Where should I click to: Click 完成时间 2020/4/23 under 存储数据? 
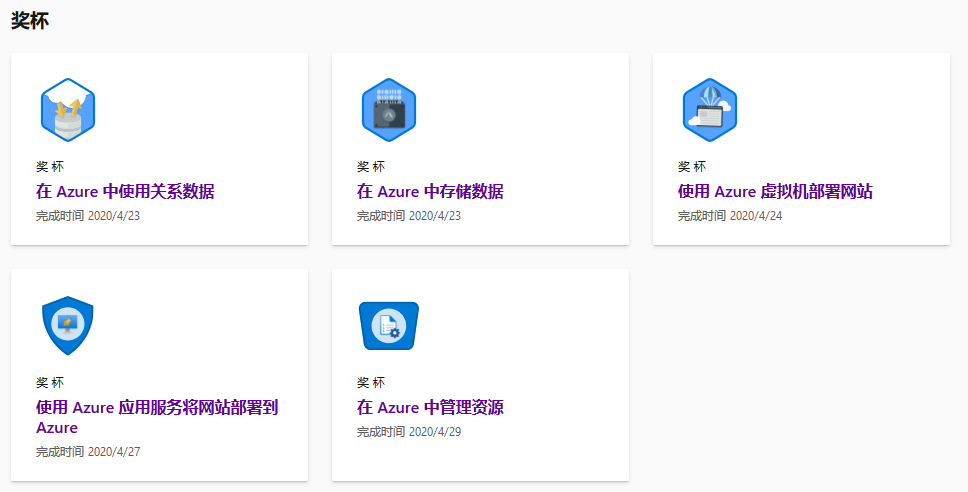point(409,216)
